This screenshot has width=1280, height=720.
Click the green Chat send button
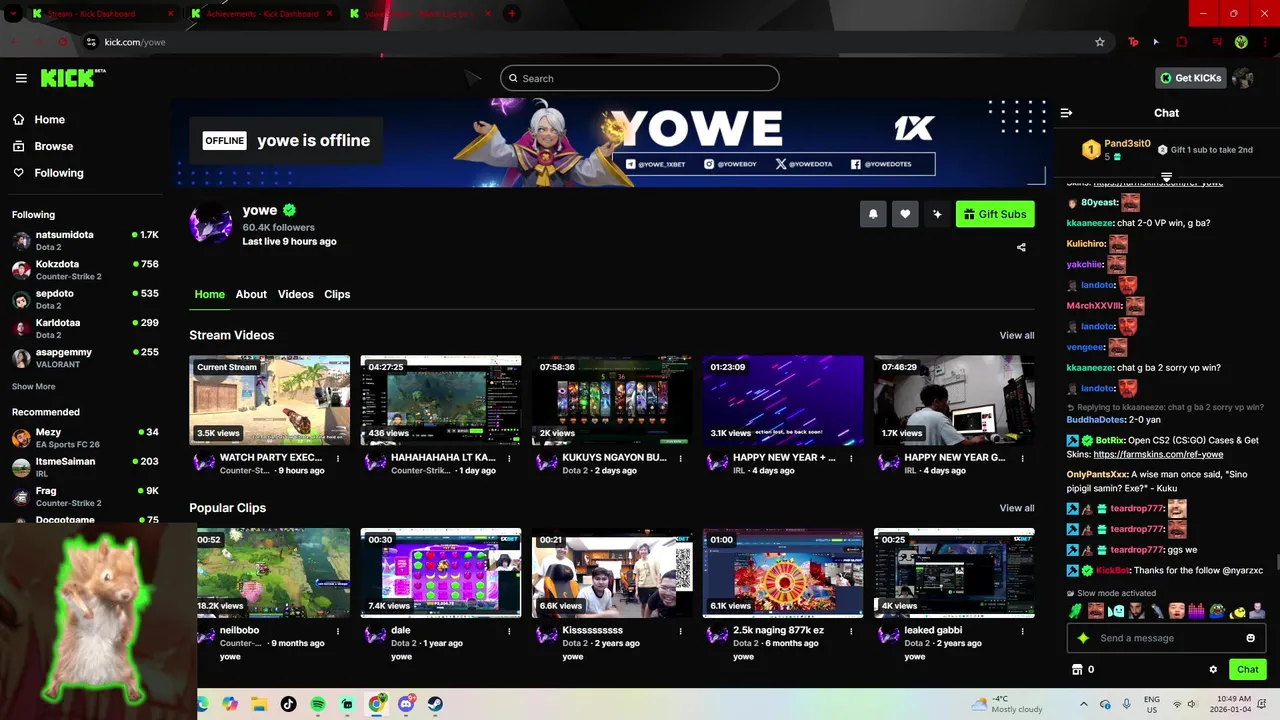(1247, 669)
